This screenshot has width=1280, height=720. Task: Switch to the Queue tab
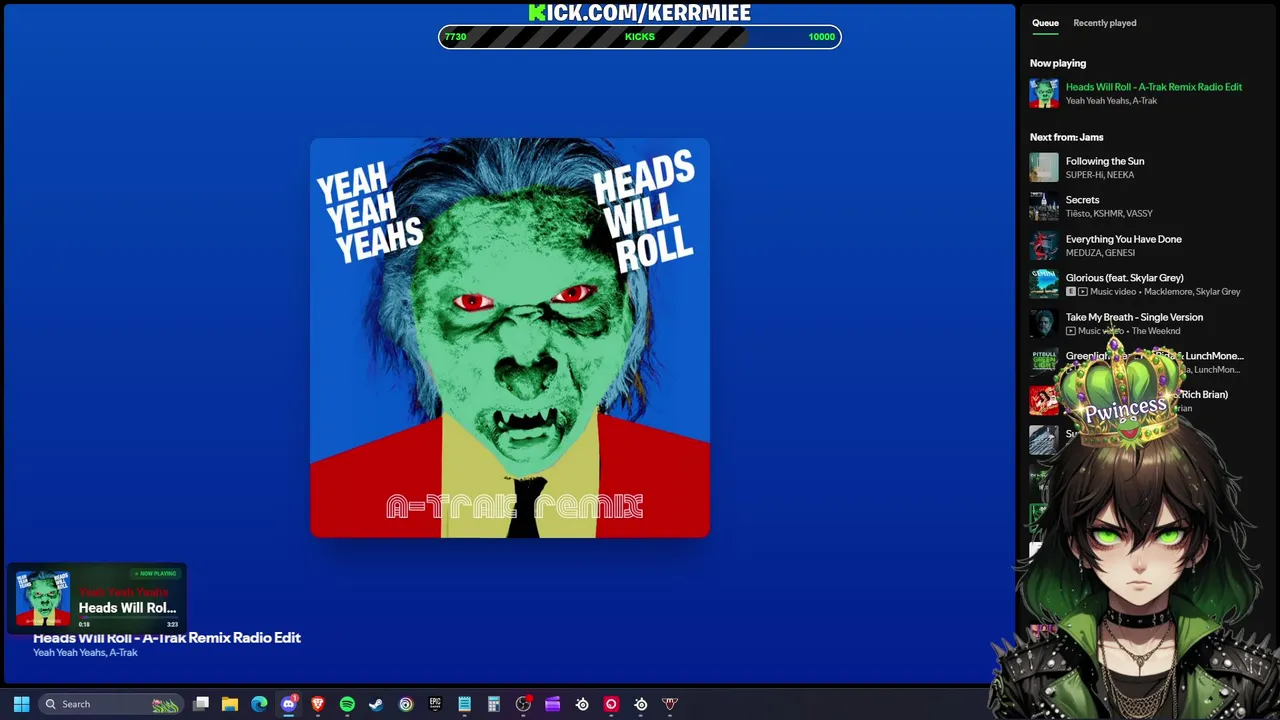tap(1045, 23)
